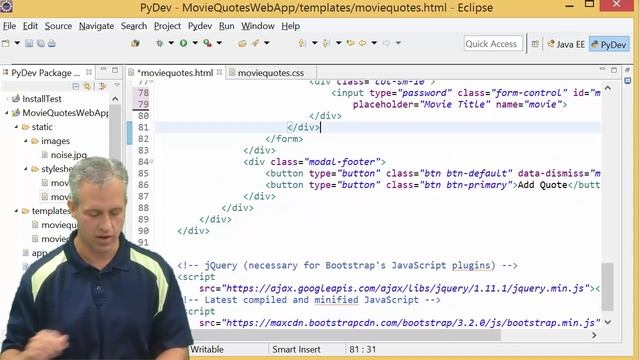Click the Previous Annotation icon

[x=326, y=43]
